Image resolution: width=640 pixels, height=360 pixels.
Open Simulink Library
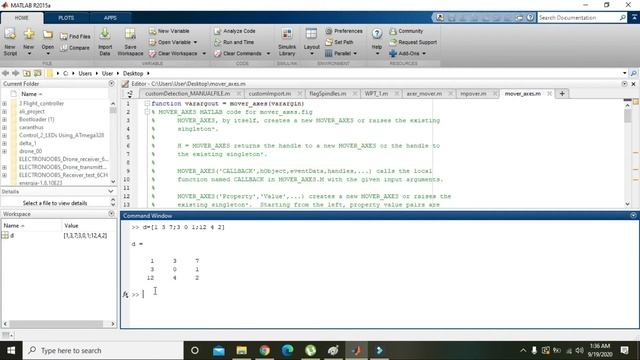[287, 42]
